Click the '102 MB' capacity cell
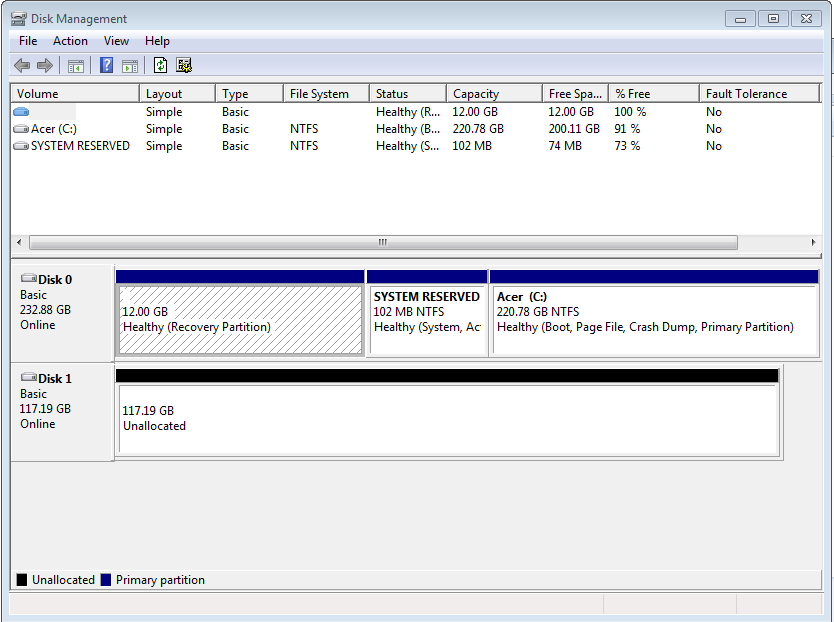834x622 pixels. [x=472, y=146]
